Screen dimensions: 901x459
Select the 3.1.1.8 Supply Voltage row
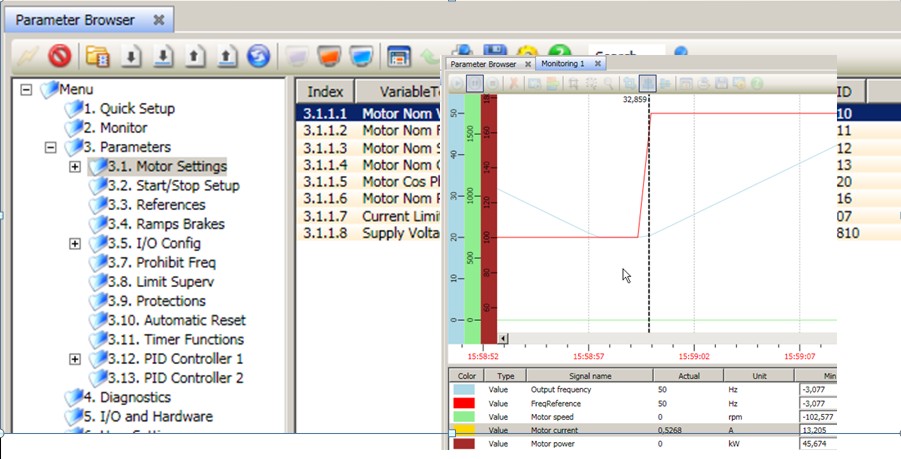(369, 233)
